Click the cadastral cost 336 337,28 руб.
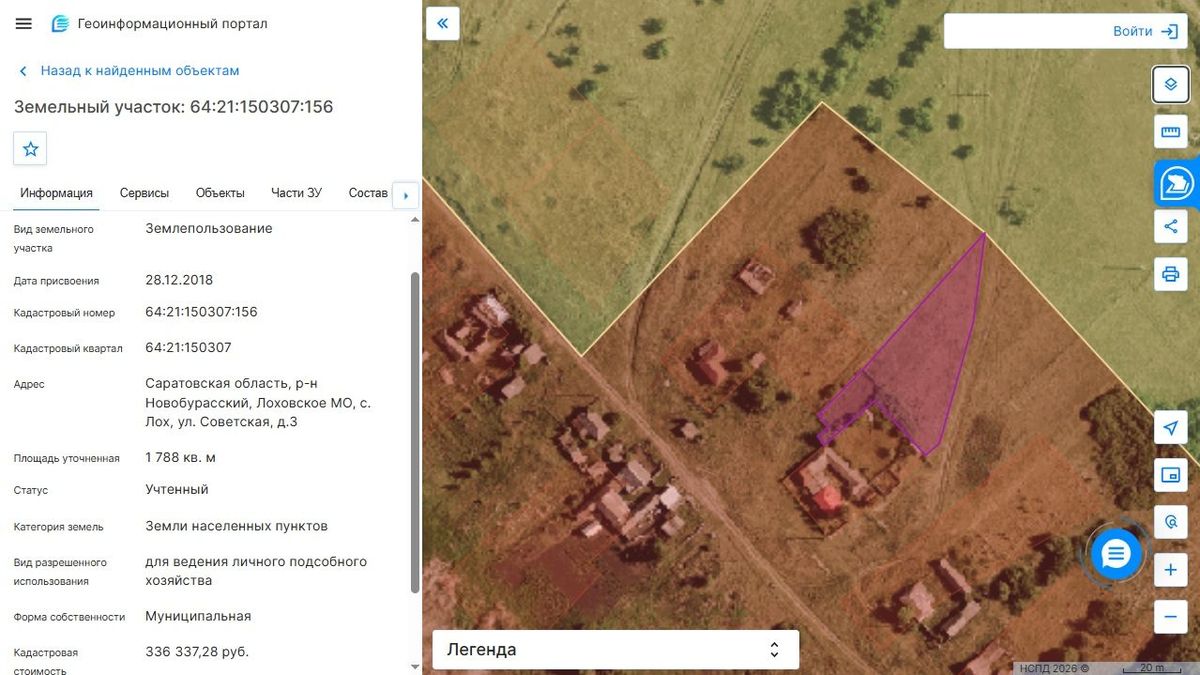 pyautogui.click(x=197, y=652)
